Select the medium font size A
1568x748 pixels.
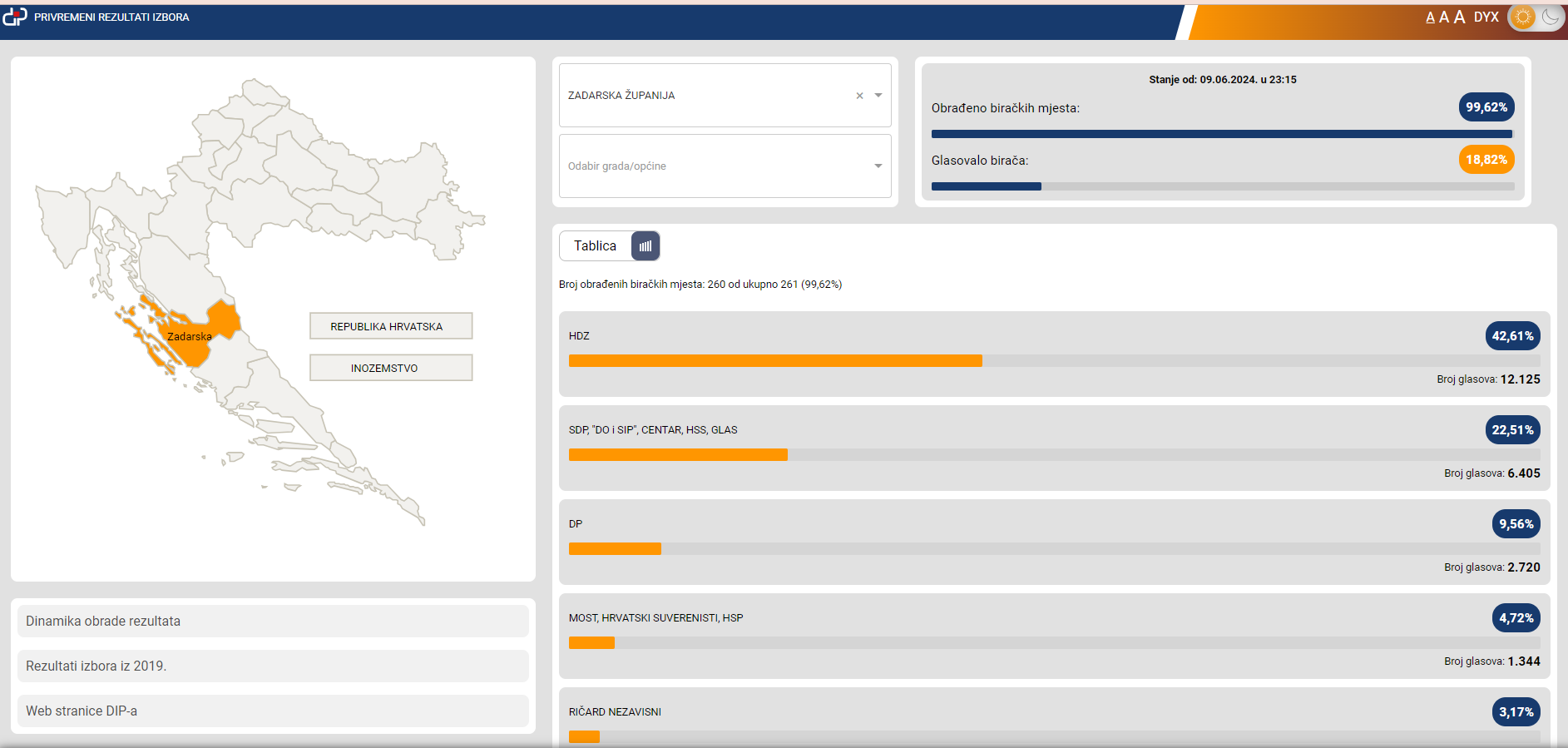[1444, 17]
